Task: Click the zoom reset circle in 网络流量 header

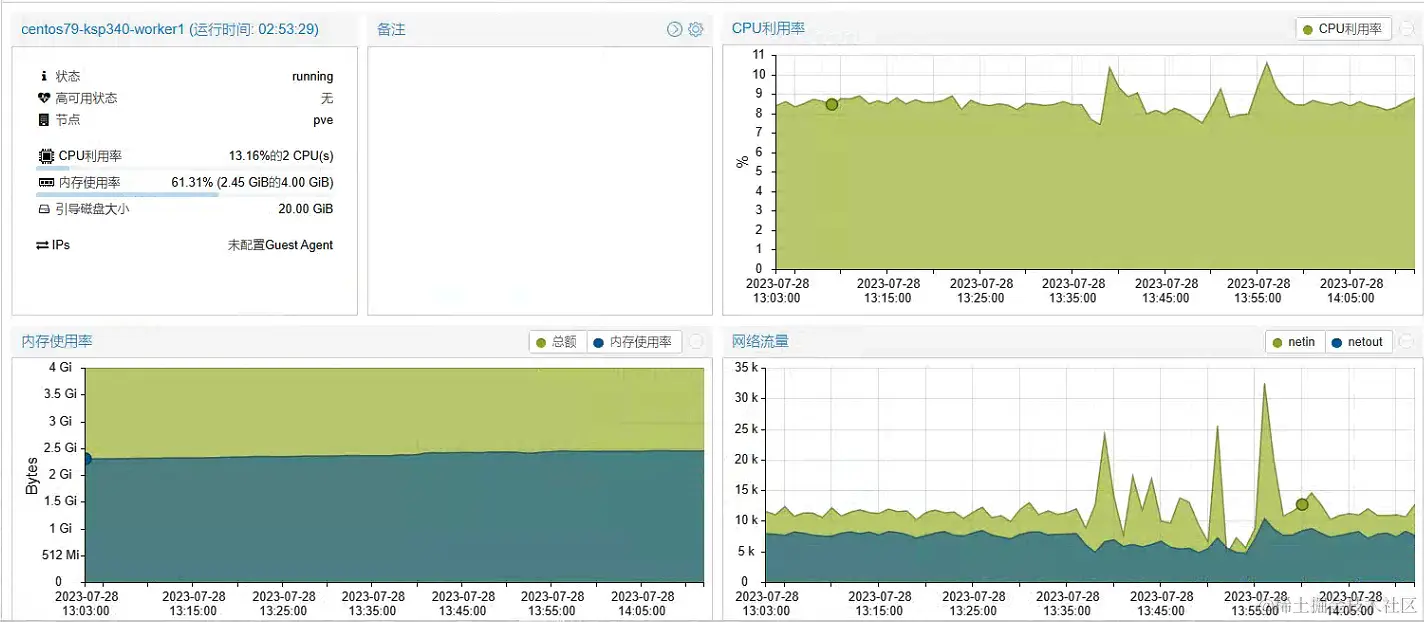Action: click(x=1406, y=342)
